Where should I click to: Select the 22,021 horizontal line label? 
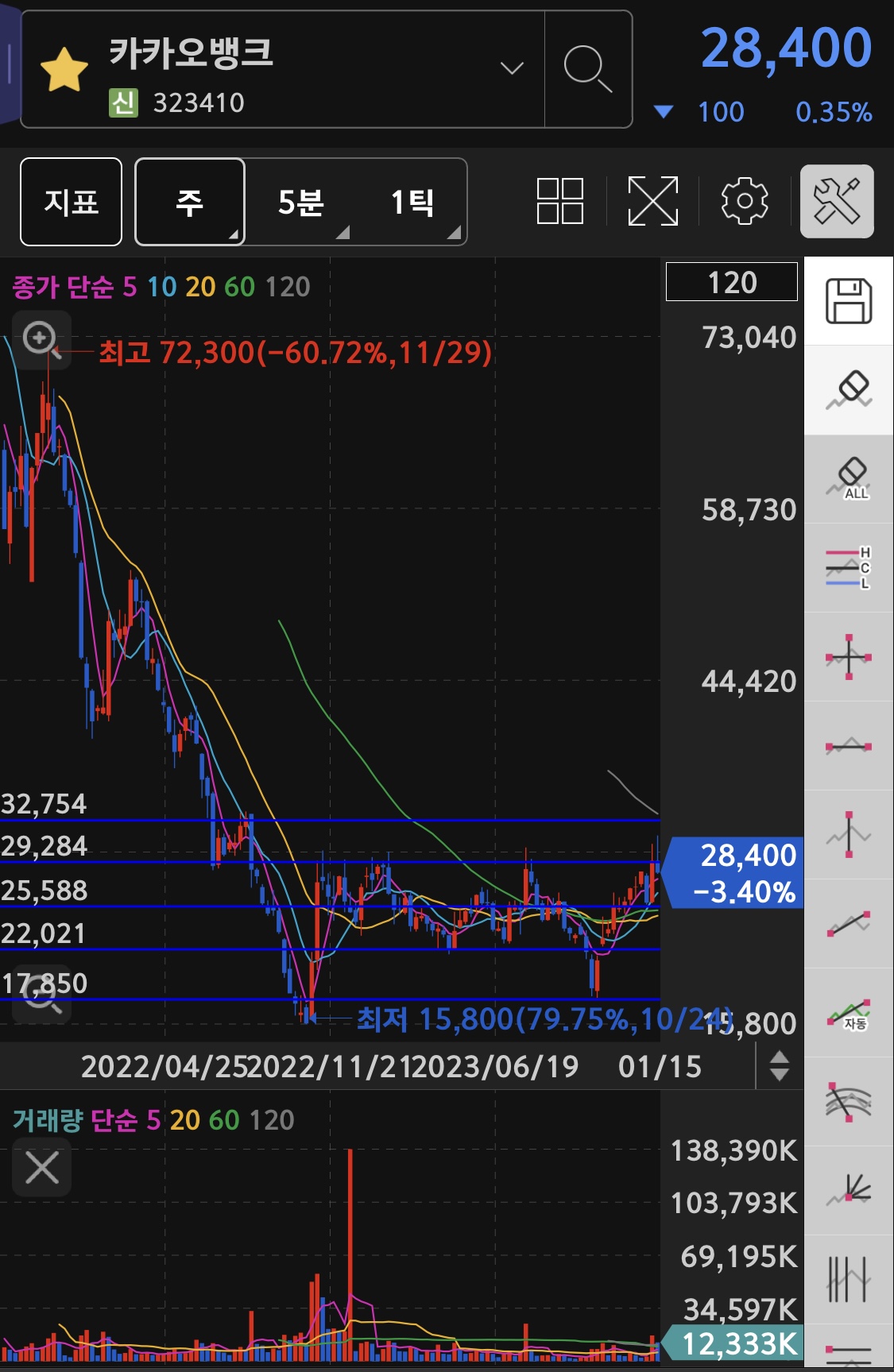click(x=43, y=933)
